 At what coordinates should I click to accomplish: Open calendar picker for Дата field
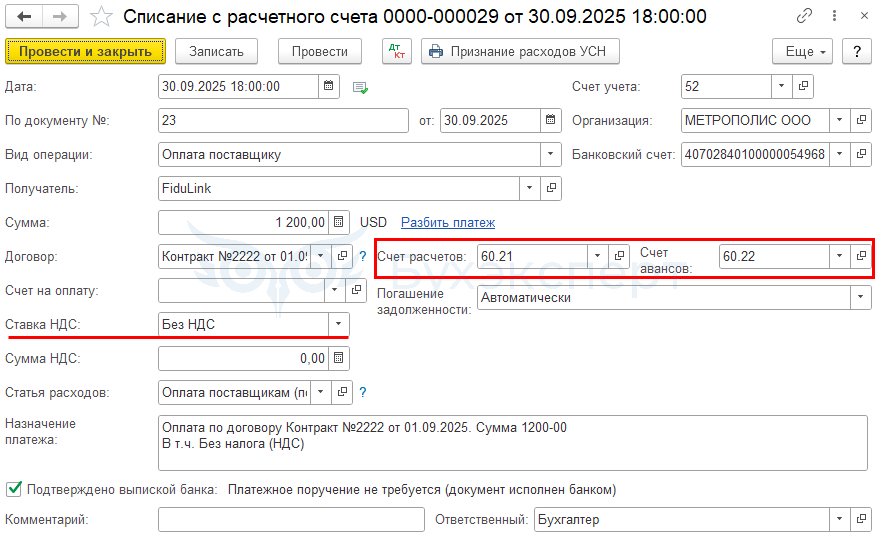tap(329, 87)
